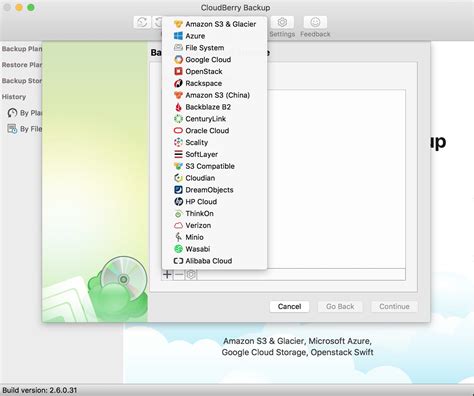
Task: Choose Minio storage entry
Action: 214,237
